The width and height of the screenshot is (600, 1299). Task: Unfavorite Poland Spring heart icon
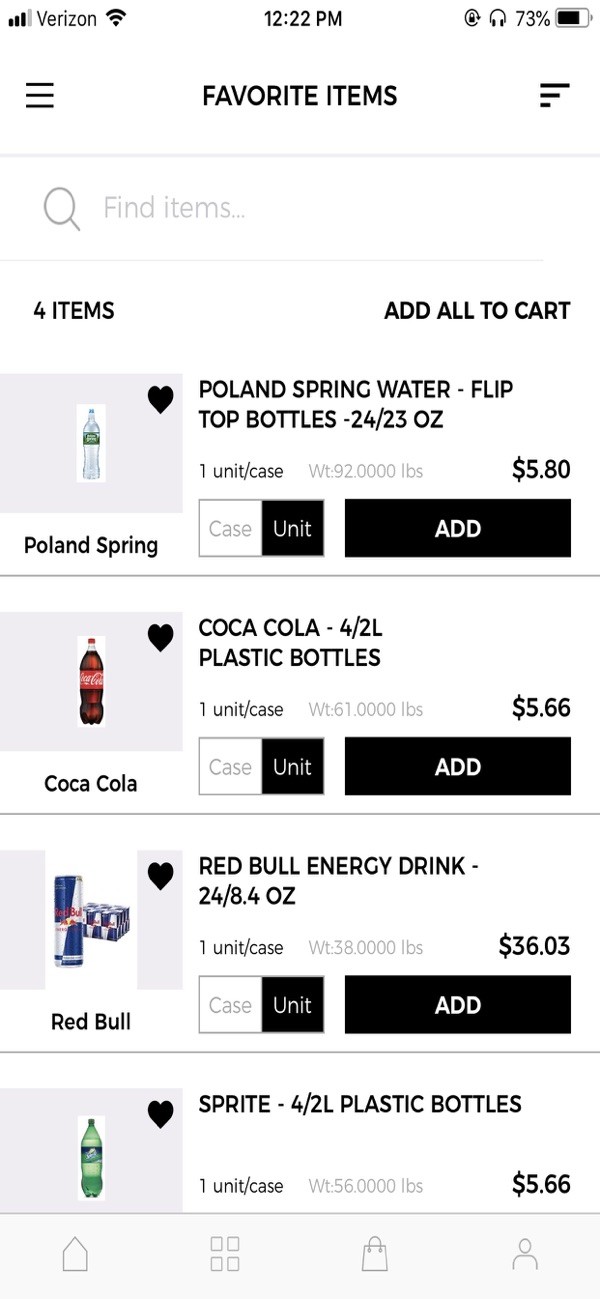(x=160, y=400)
